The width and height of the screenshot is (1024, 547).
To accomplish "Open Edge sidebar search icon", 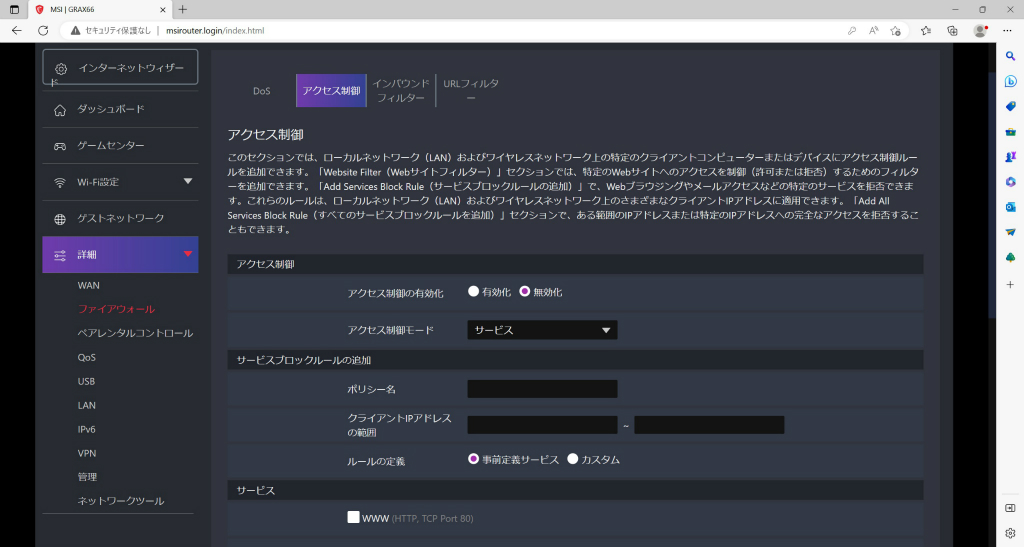I will pyautogui.click(x=1010, y=57).
